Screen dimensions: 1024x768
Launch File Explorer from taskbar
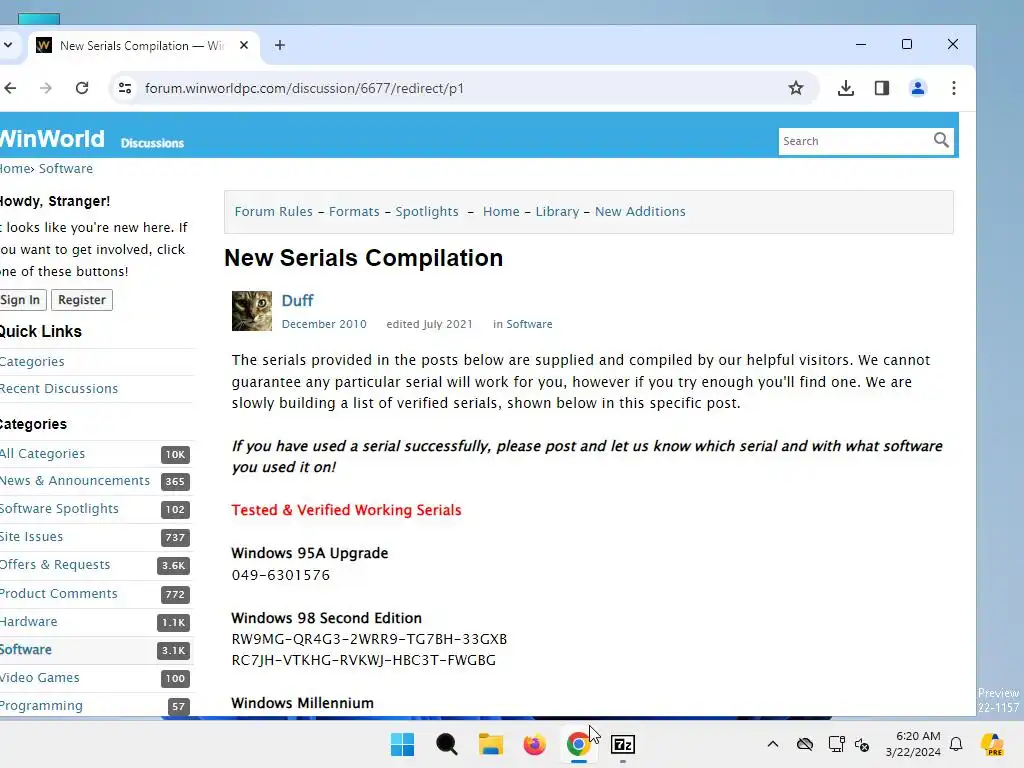click(490, 744)
